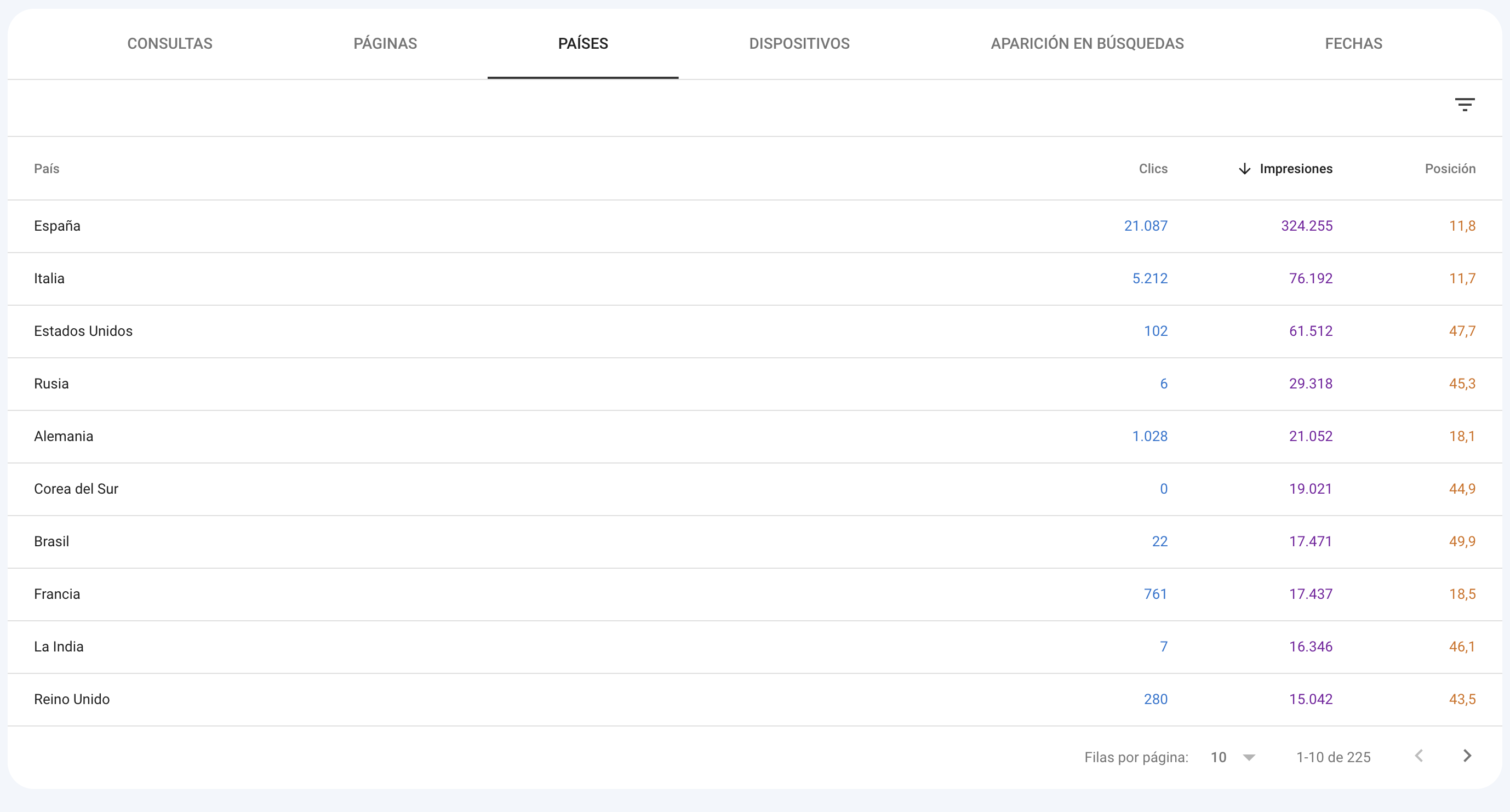Sort table by Clics column

(1153, 169)
